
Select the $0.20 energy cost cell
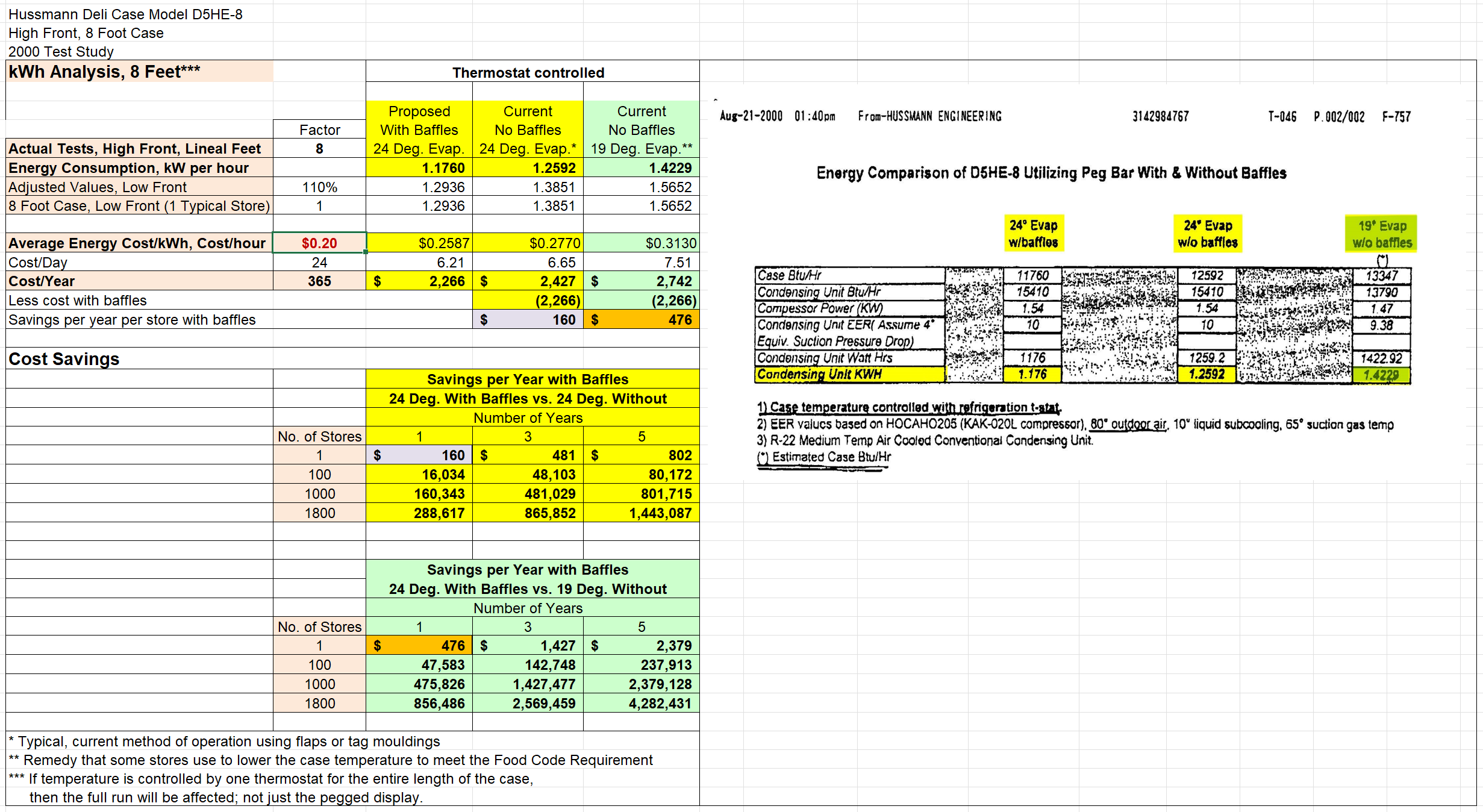(319, 243)
